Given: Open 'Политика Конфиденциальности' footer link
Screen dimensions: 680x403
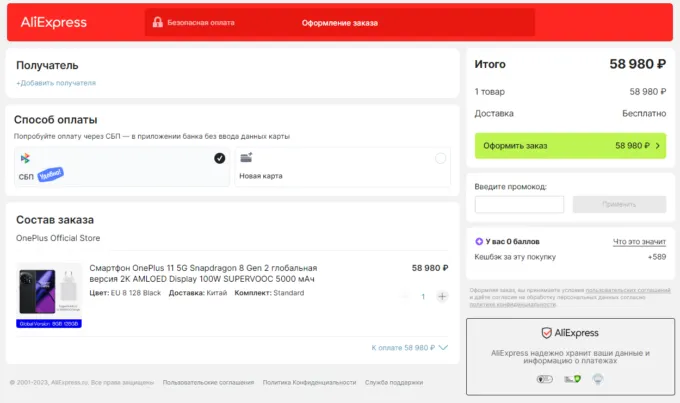Looking at the screenshot, I should tap(309, 383).
